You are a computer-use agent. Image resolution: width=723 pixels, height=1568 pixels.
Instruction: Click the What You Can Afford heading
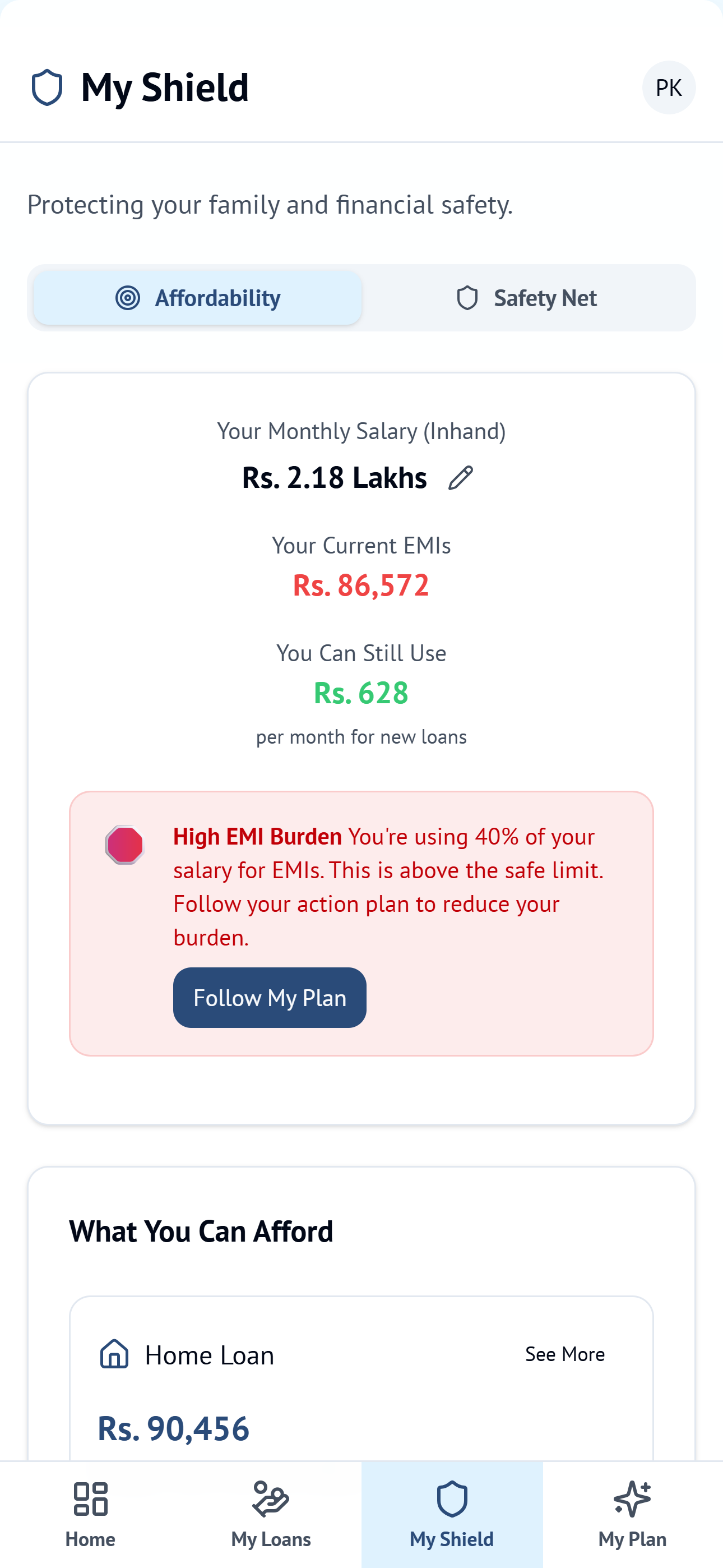201,1231
